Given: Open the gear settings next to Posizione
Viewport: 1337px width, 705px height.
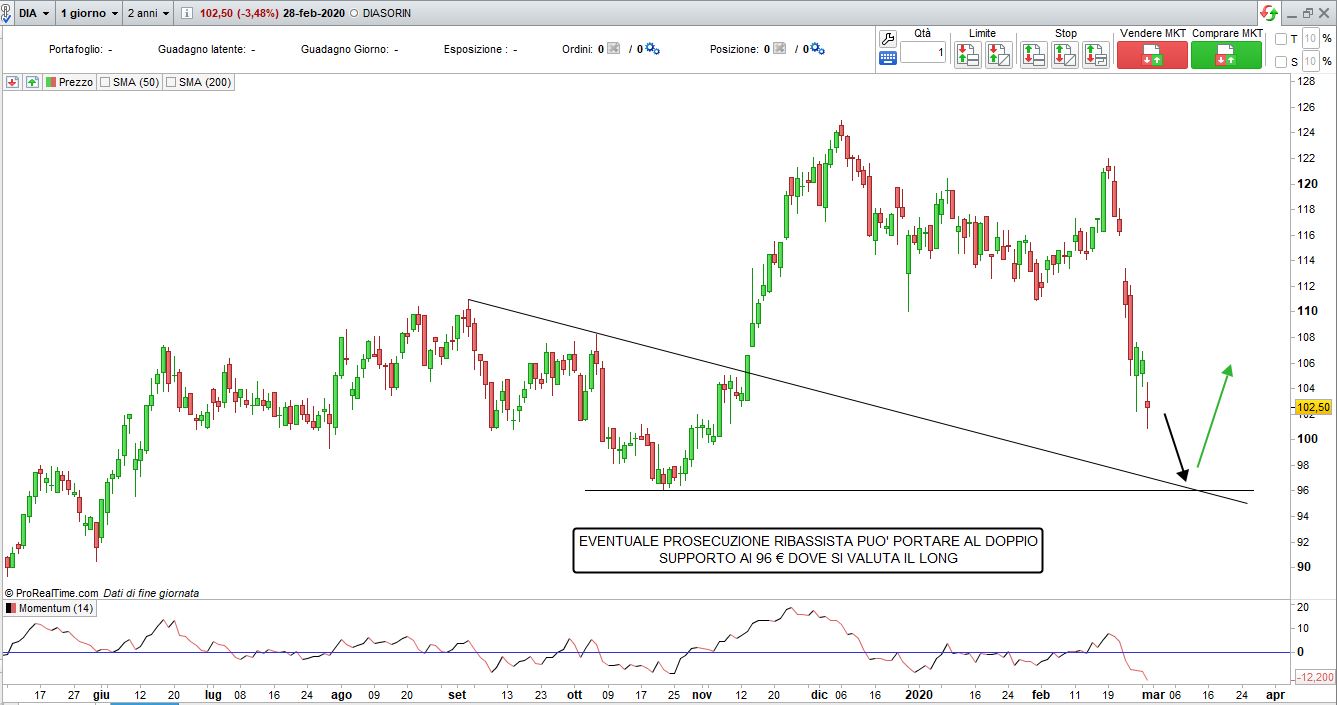Looking at the screenshot, I should 816,49.
